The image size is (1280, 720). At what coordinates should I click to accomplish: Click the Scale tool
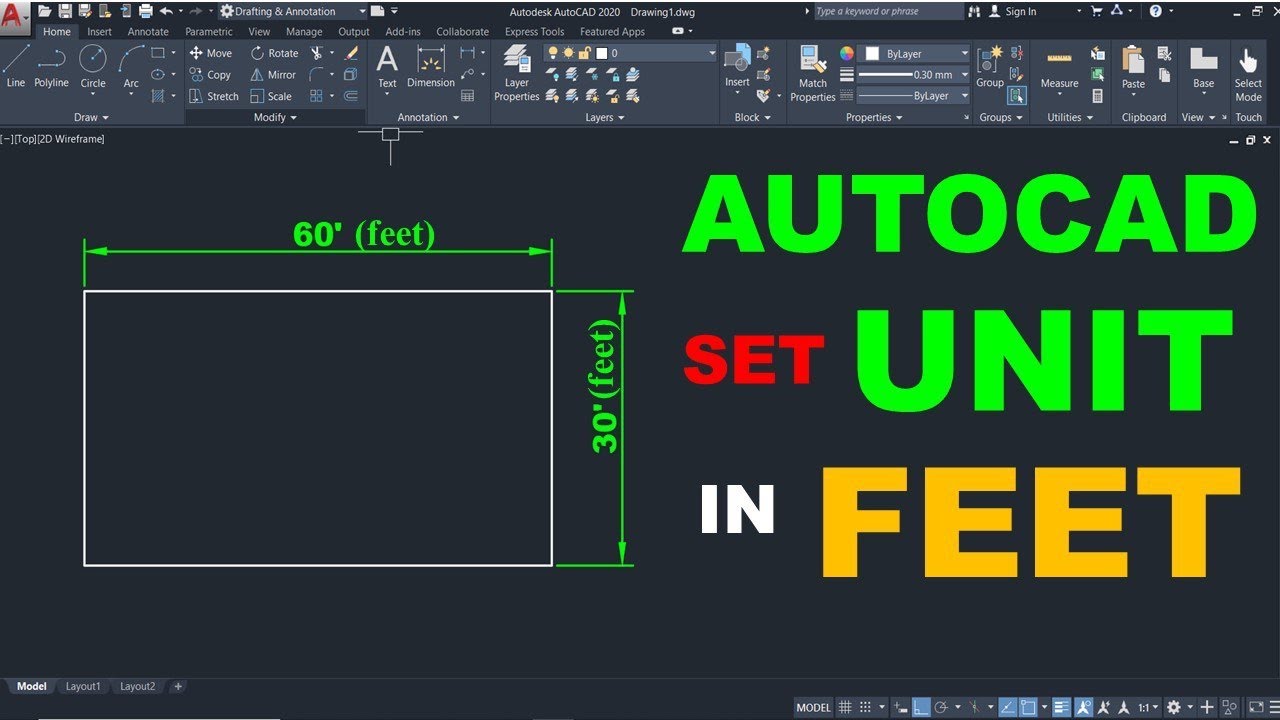(271, 96)
